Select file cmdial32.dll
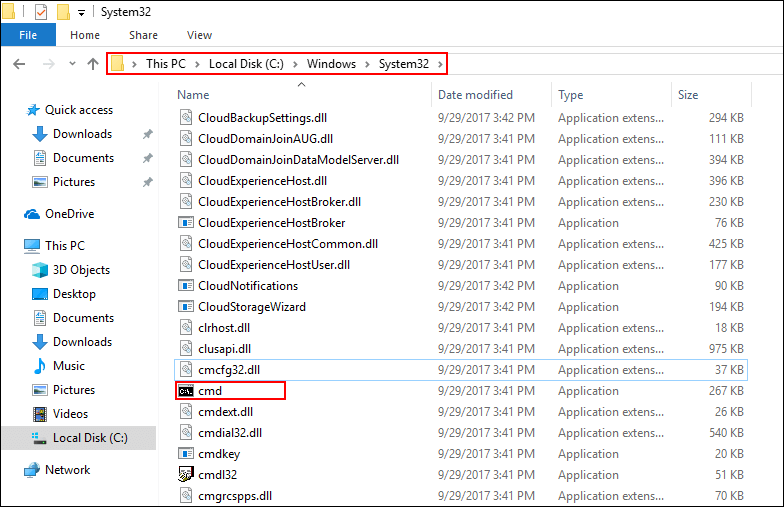The width and height of the screenshot is (784, 507). (230, 433)
